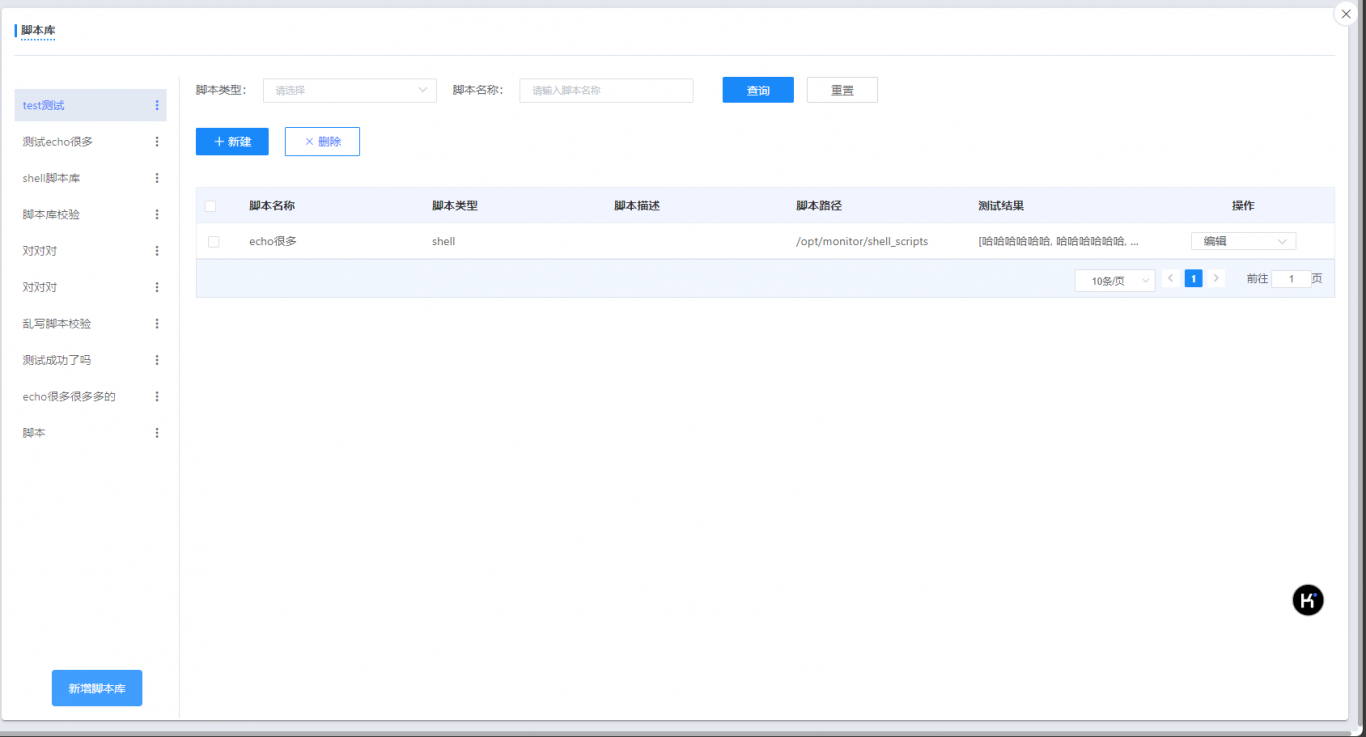Viewport: 1366px width, 737px height.
Task: Click the echo很多 name cell
Action: pos(273,241)
